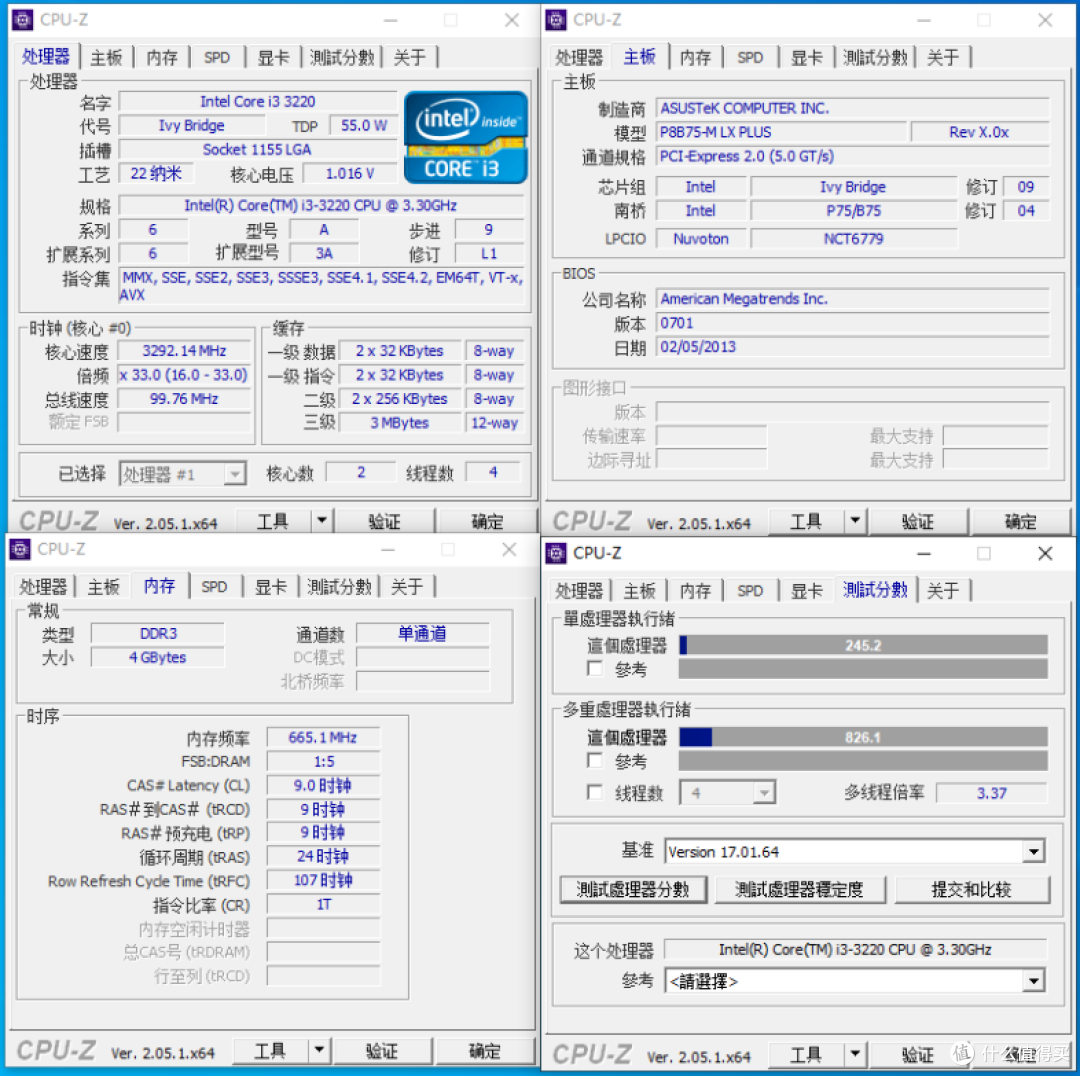
Task: Click 验证 button in bottom-left window
Action: point(382,1051)
